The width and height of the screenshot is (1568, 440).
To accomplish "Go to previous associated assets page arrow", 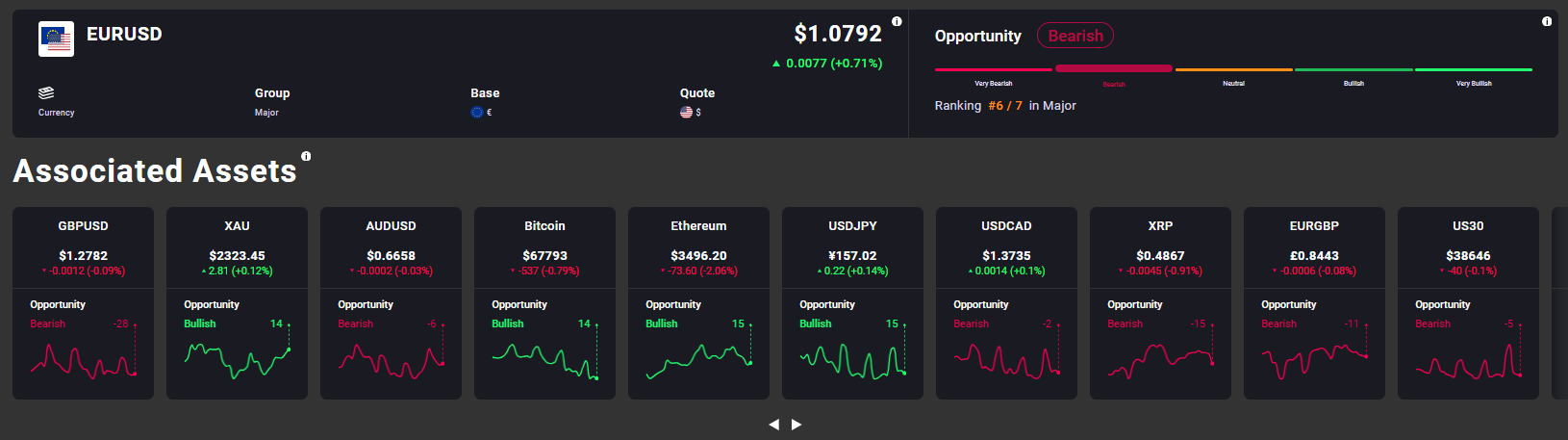I will point(773,425).
